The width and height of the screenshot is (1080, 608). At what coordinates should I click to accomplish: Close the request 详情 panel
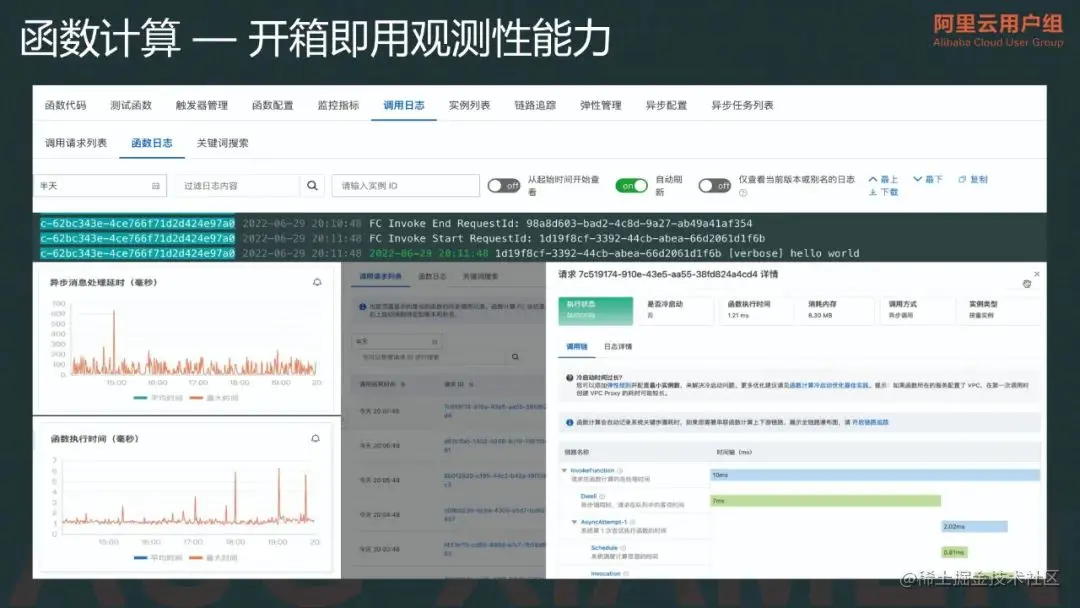click(1037, 274)
